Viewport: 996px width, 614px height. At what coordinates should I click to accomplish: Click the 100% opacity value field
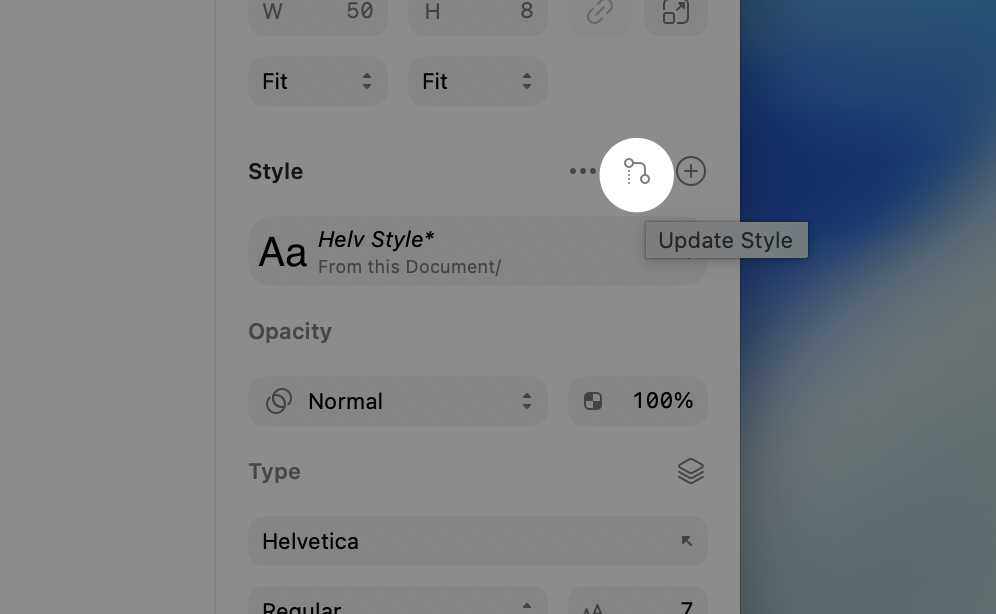[x=663, y=400]
